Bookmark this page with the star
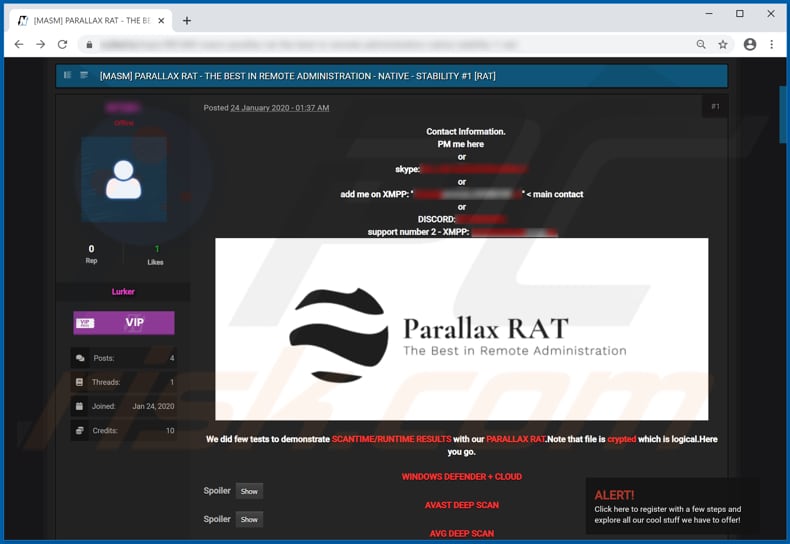Viewport: 790px width, 544px height. (x=722, y=44)
